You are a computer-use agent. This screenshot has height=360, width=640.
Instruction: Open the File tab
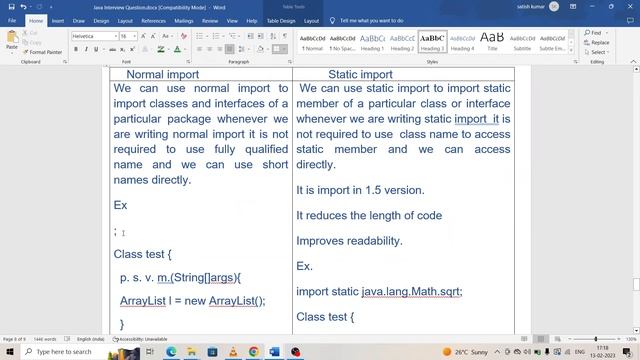[x=12, y=20]
